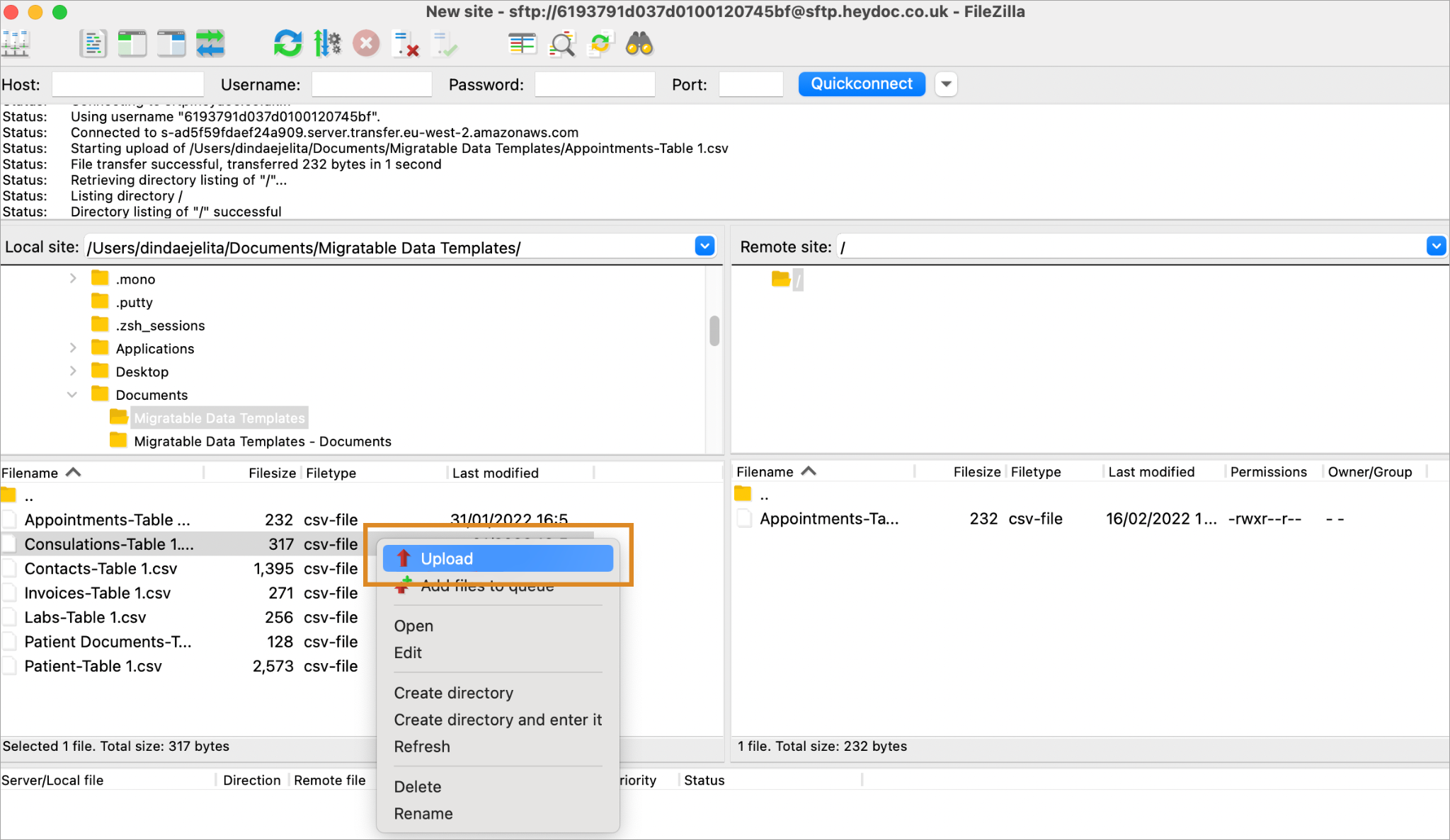This screenshot has height=840, width=1450.
Task: Expand the Desktop folder
Action: click(73, 372)
